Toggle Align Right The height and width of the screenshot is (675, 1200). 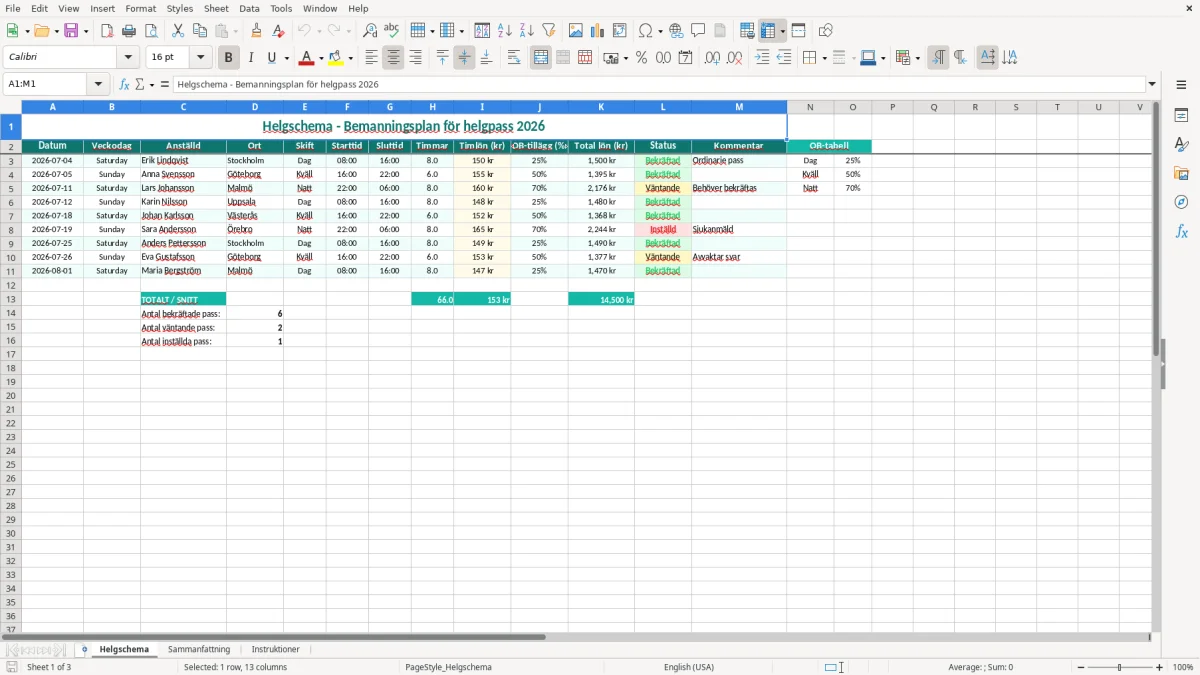[x=415, y=58]
